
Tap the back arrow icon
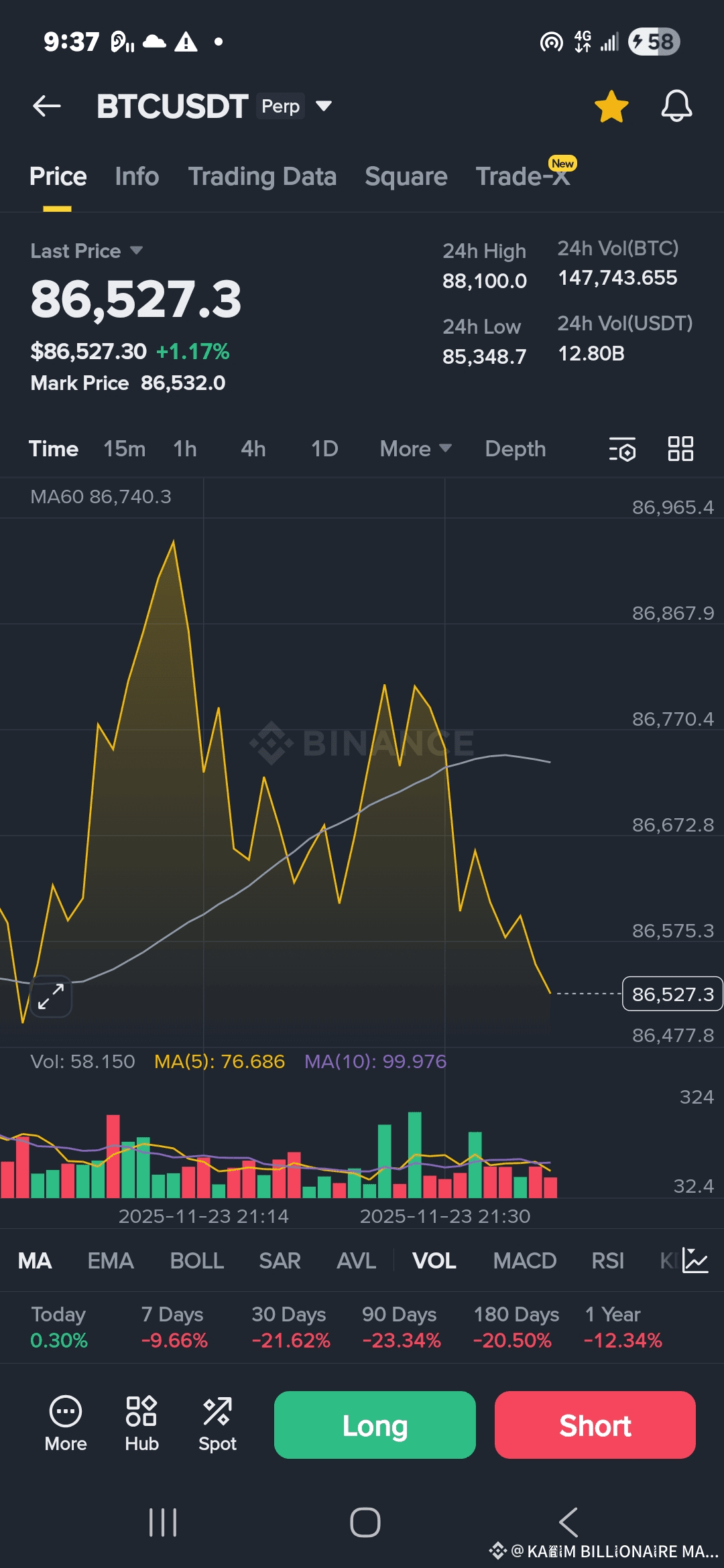[47, 106]
